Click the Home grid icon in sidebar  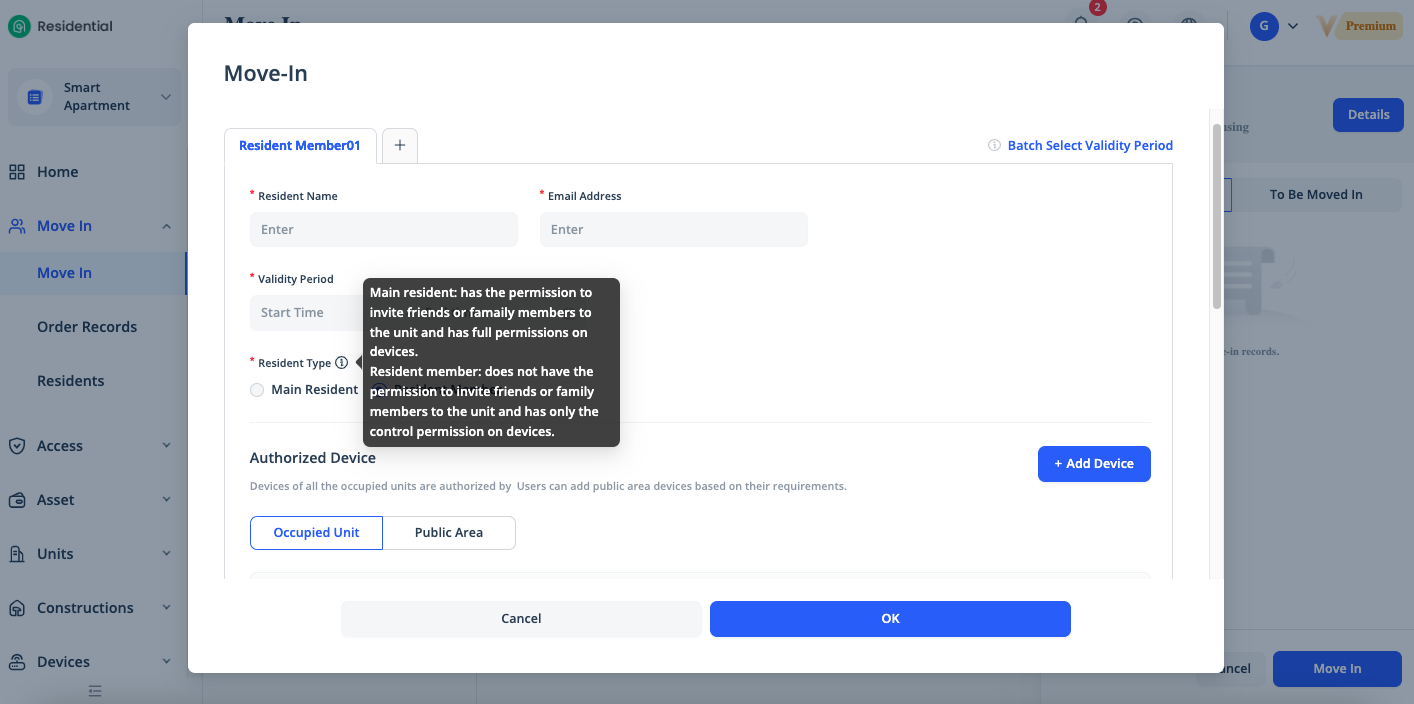(x=17, y=172)
